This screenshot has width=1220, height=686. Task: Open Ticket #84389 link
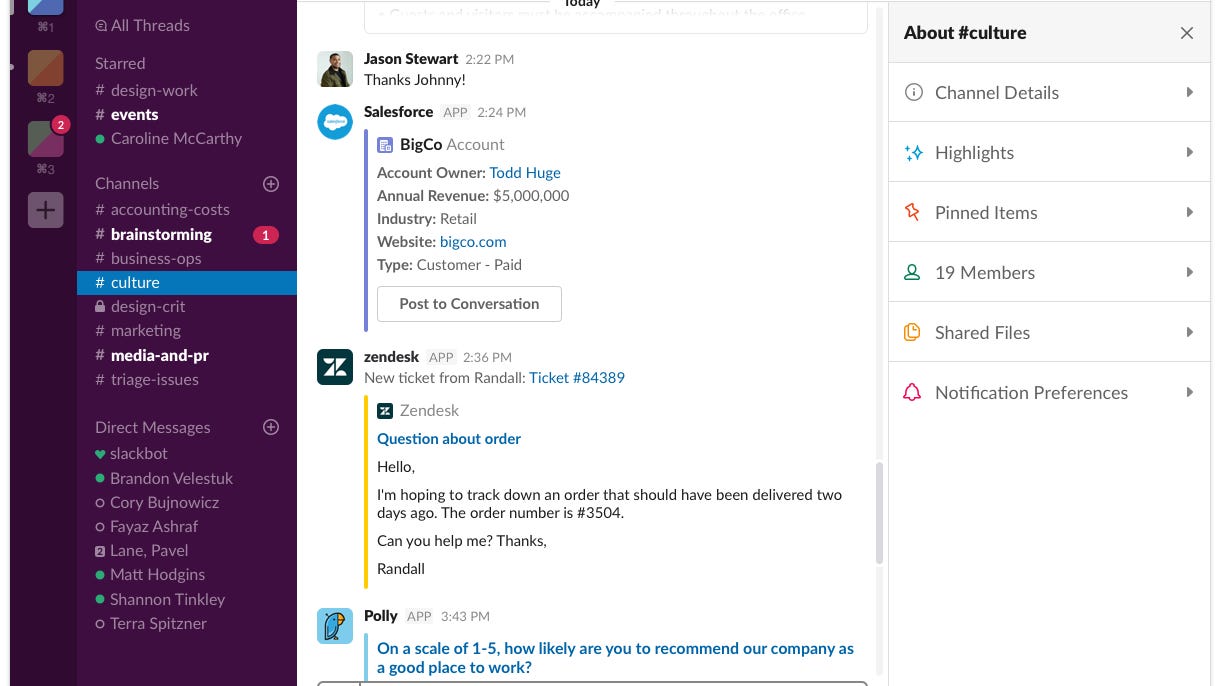(576, 378)
